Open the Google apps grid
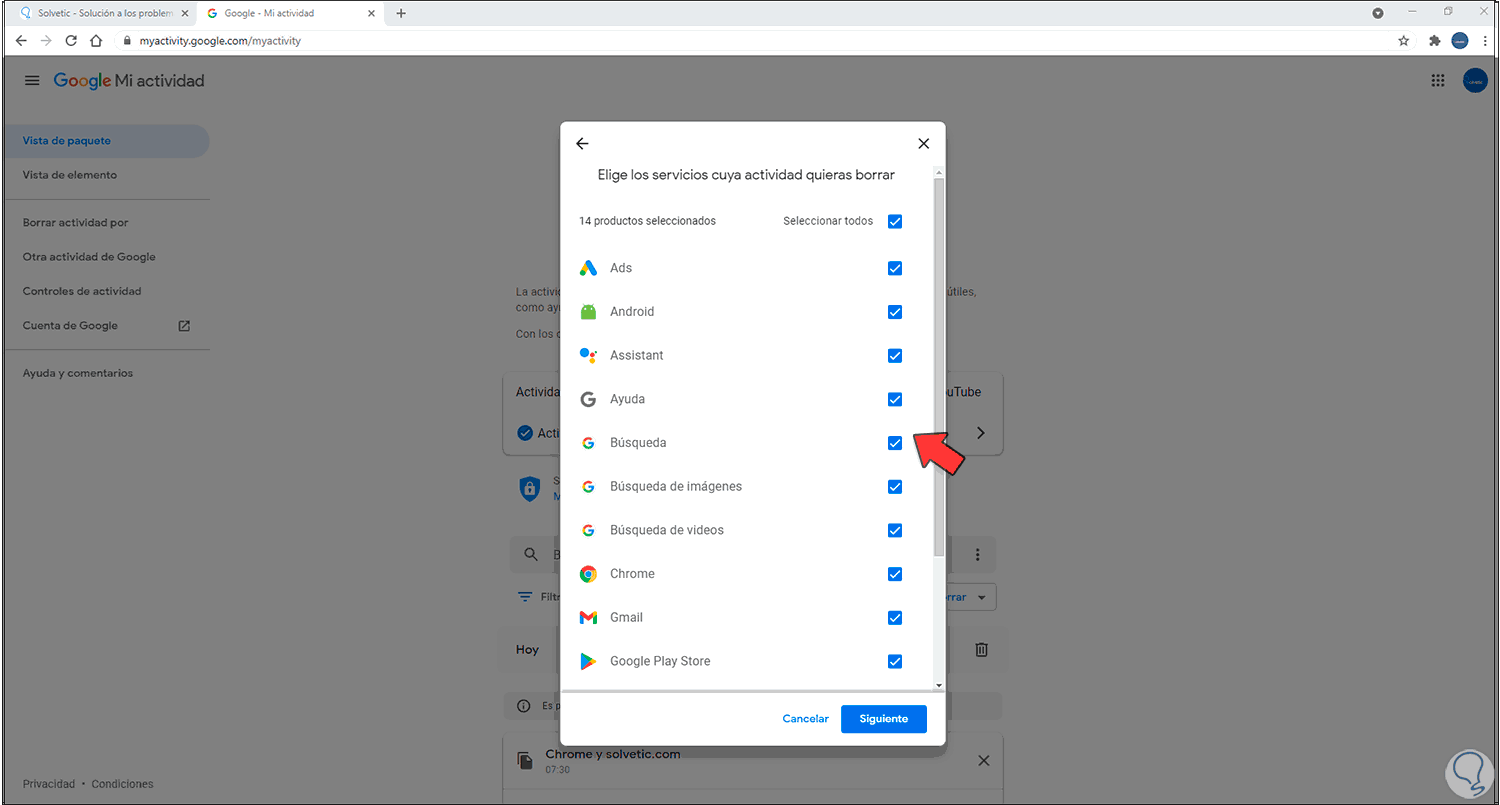The width and height of the screenshot is (1500, 805). point(1438,81)
